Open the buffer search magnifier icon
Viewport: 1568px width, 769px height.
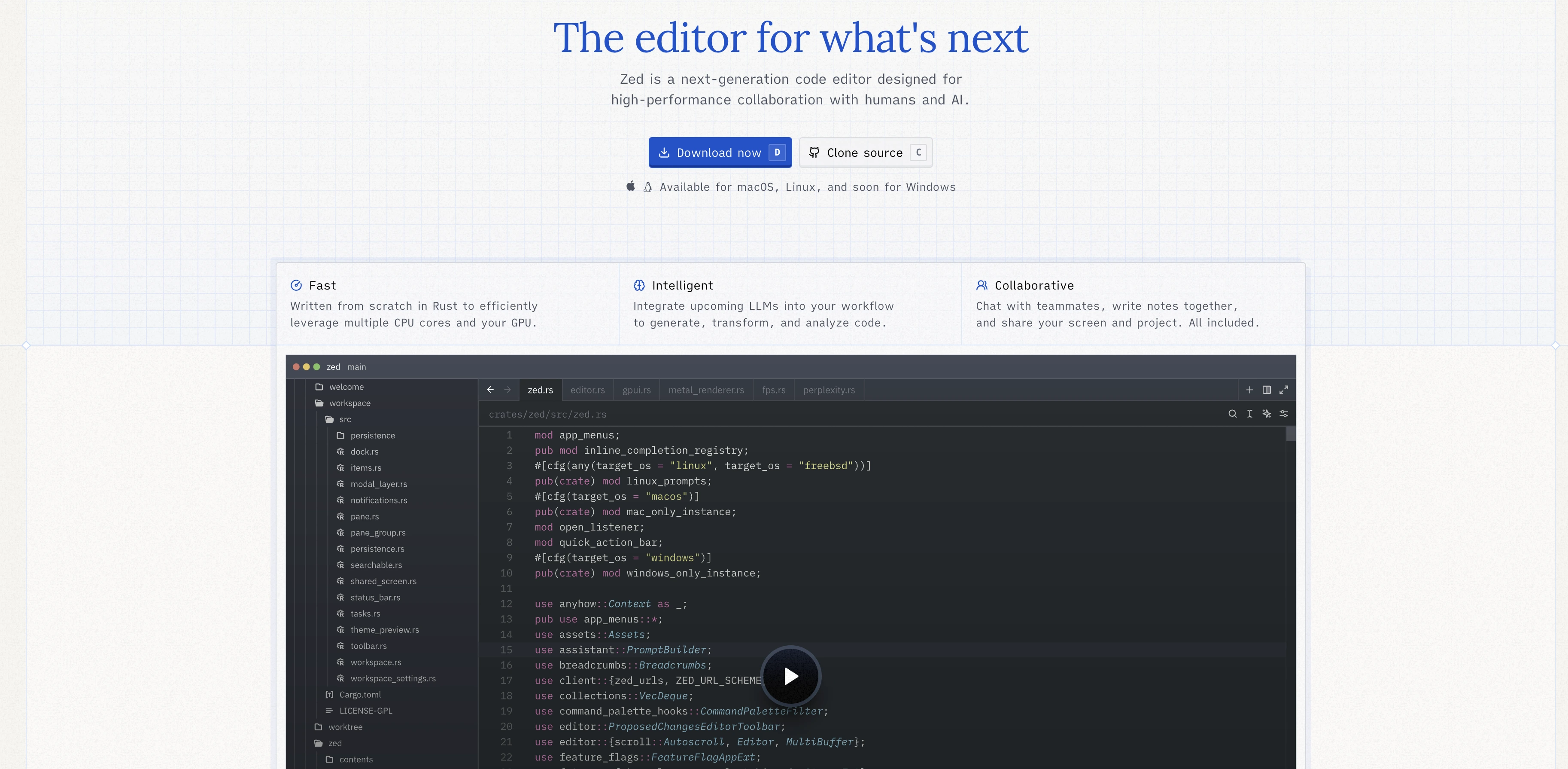(1232, 414)
